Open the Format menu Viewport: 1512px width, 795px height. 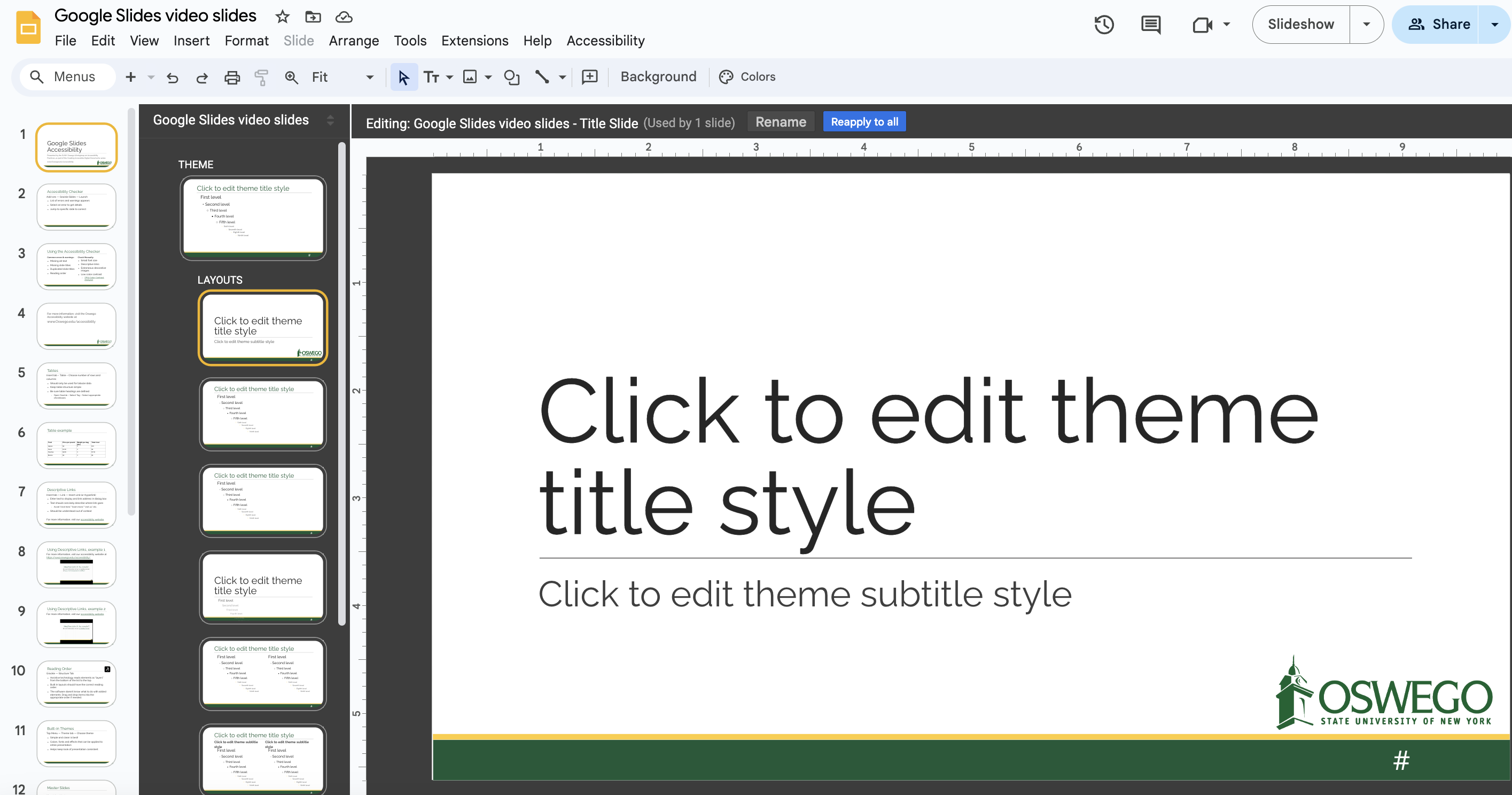tap(246, 41)
